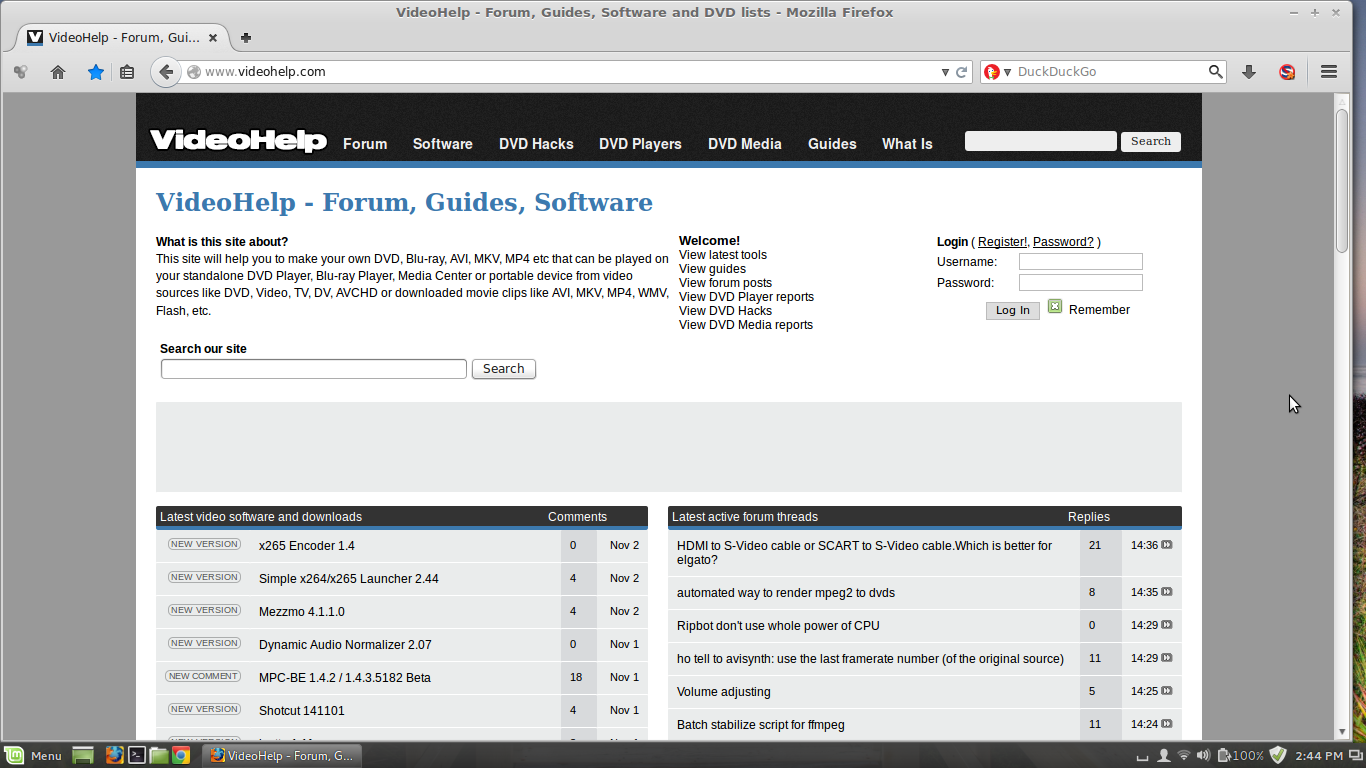Open Simple x264/x265 Launcher 2.44
Screen dimensions: 1366x768
(x=348, y=579)
